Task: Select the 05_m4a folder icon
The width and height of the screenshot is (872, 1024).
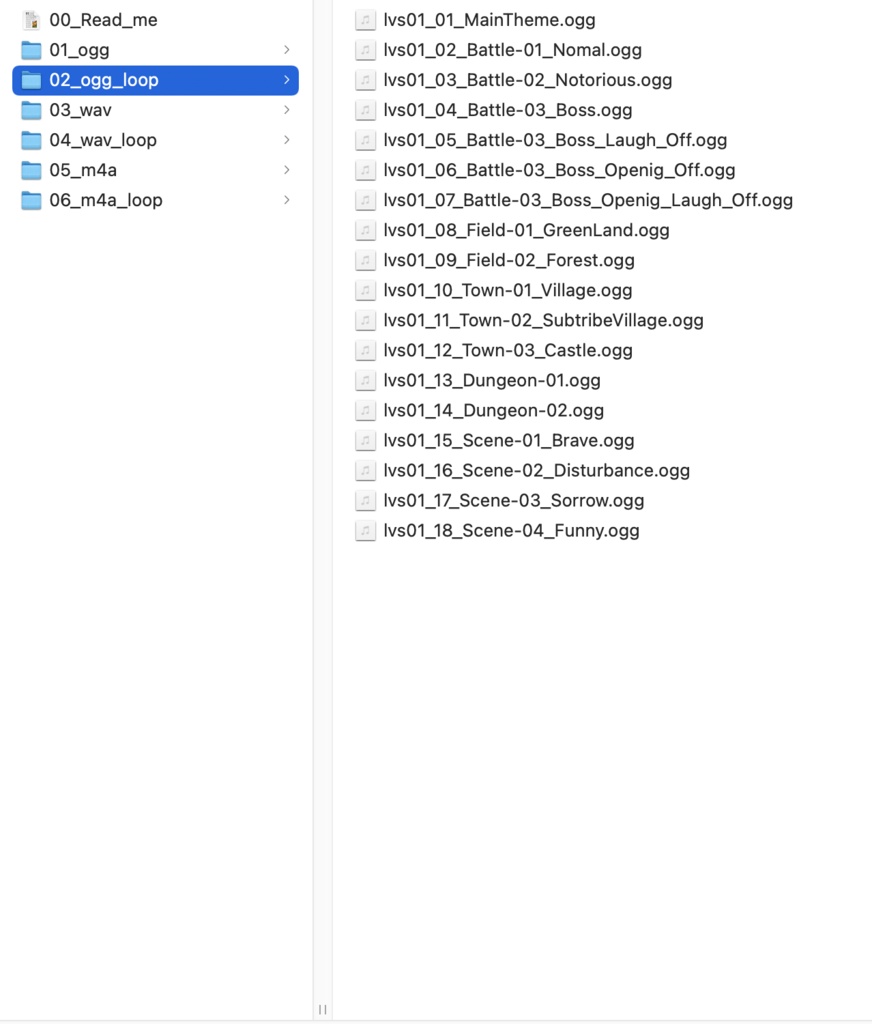Action: [x=31, y=170]
